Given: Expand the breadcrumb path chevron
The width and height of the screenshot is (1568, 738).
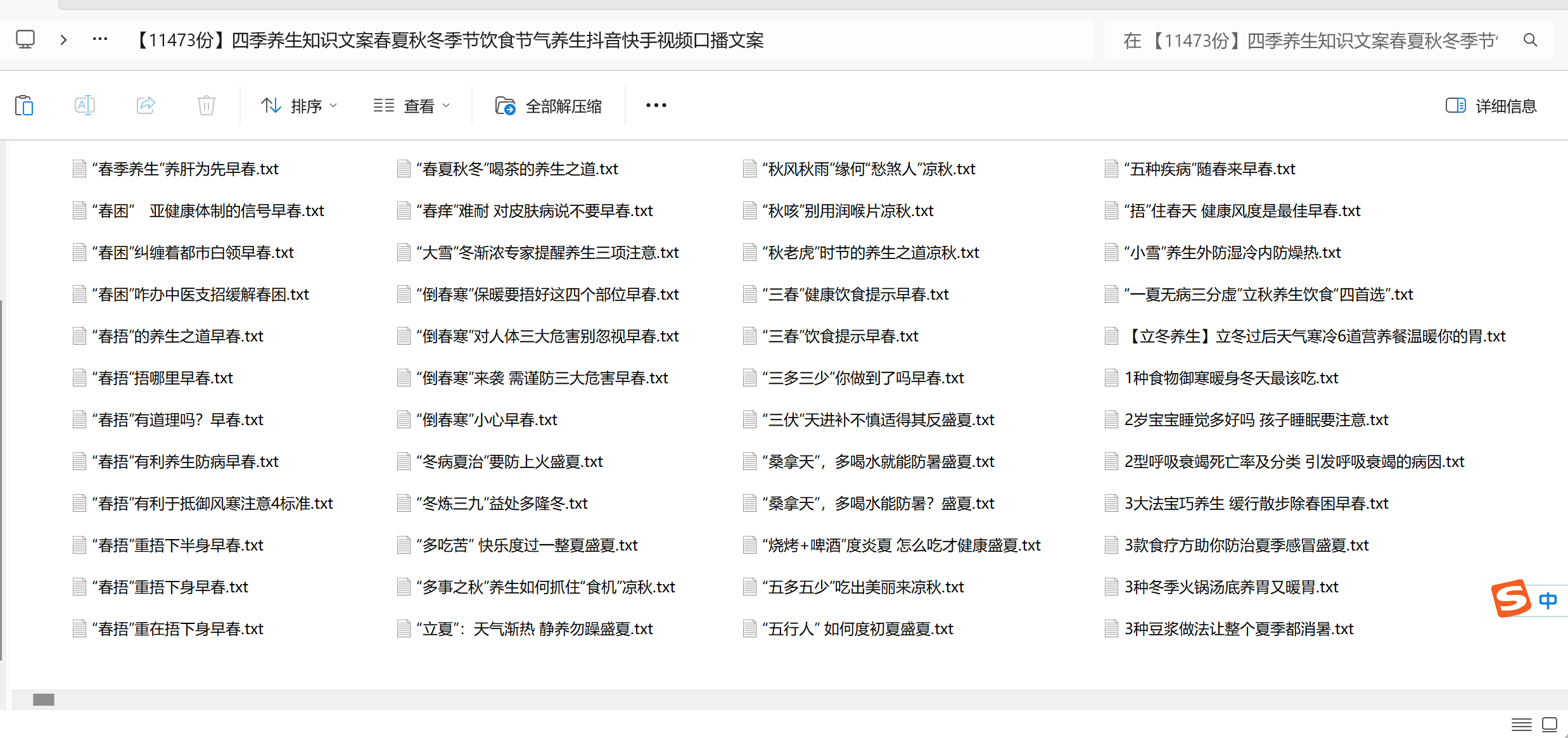Looking at the screenshot, I should (x=63, y=40).
